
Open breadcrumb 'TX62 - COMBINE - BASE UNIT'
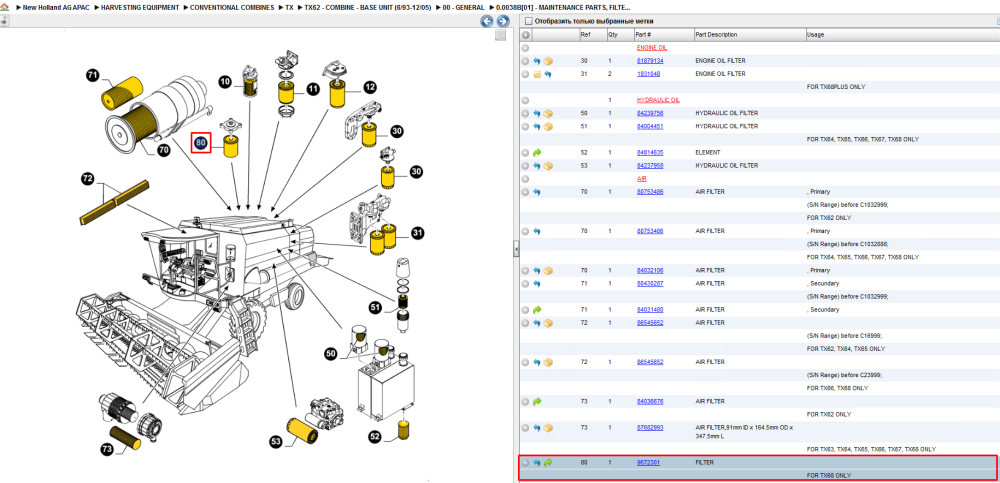368,8
